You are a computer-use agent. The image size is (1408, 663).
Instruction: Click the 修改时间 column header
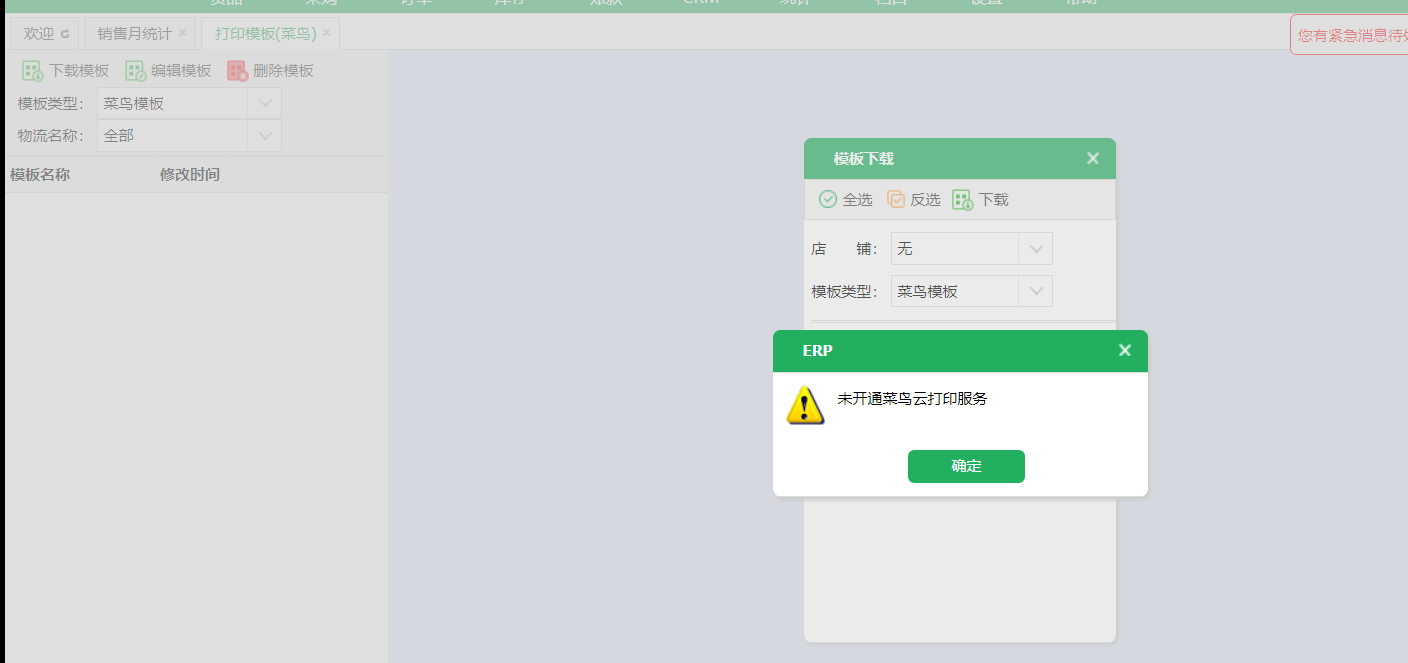coord(190,175)
